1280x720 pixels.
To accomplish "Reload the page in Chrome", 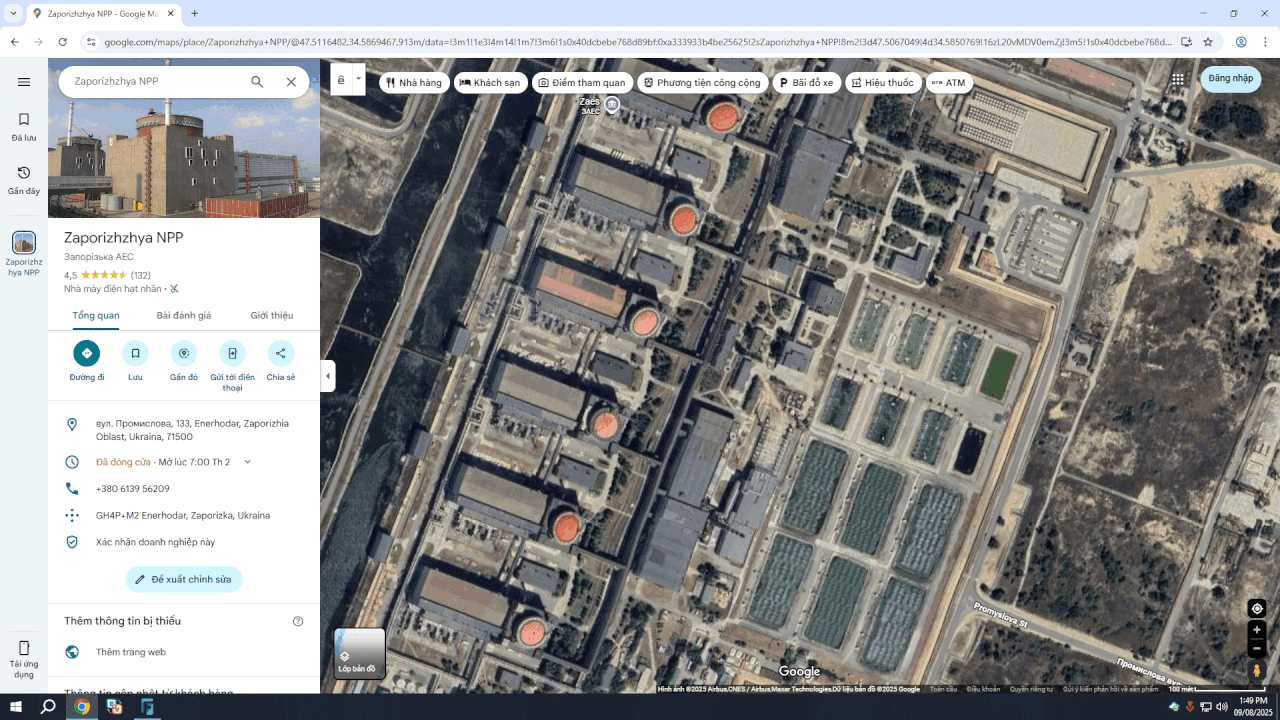I will coord(62,42).
